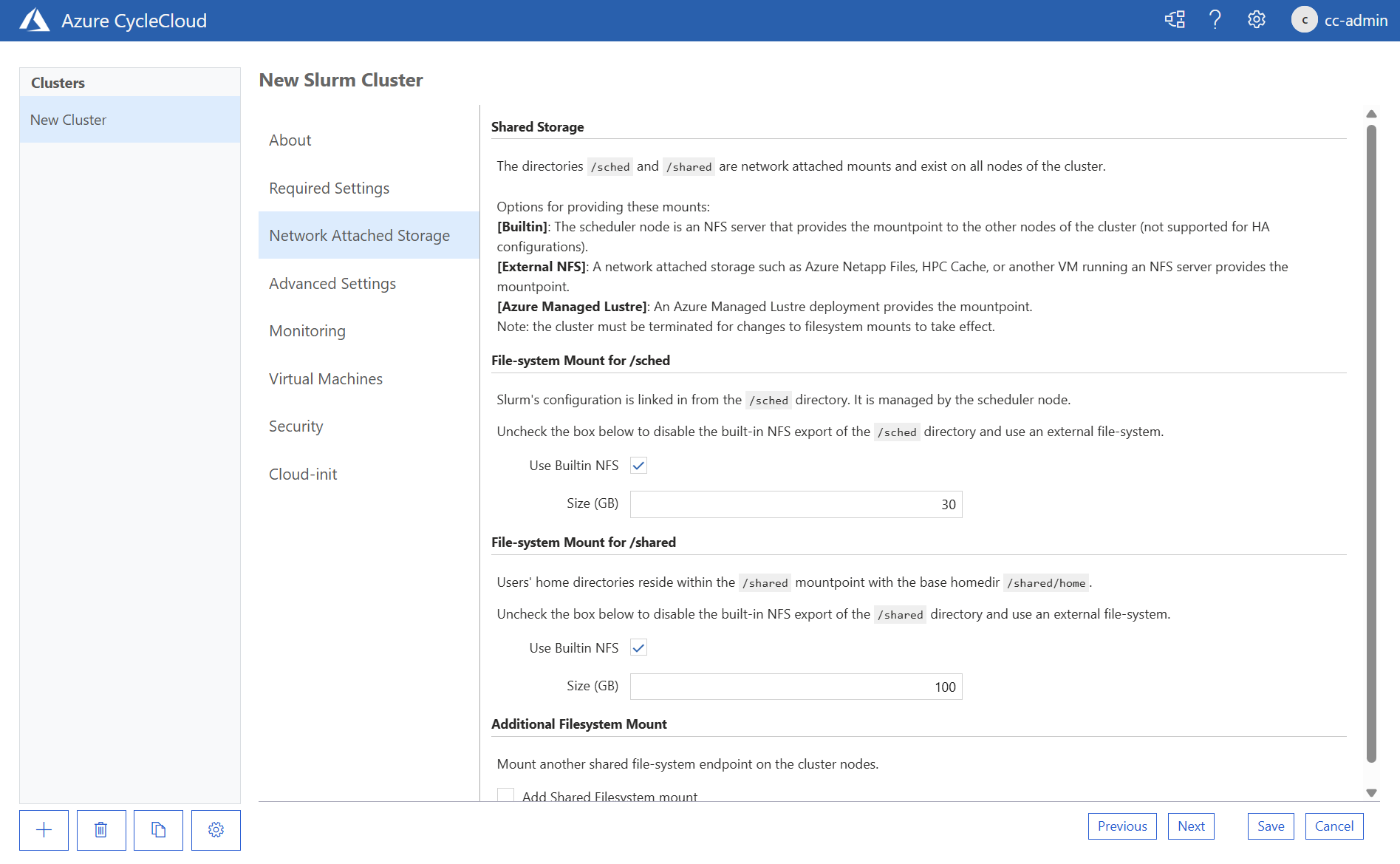The height and width of the screenshot is (864, 1400).
Task: Open the cc-admin user avatar
Action: 1305,20
